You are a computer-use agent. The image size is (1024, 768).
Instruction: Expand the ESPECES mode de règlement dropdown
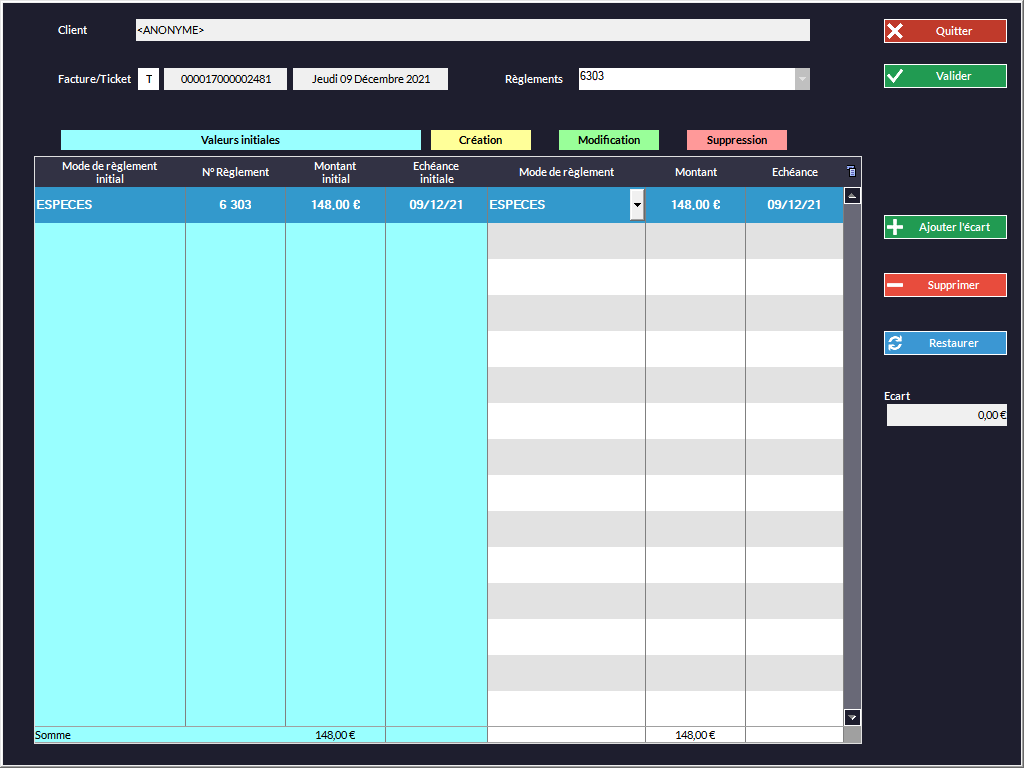[x=636, y=205]
